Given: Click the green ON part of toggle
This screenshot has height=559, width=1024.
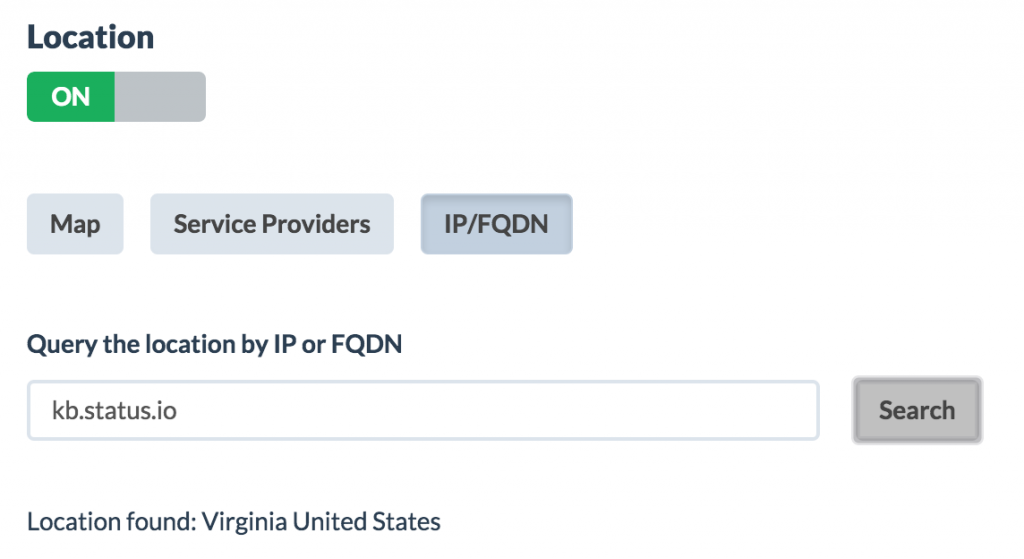Looking at the screenshot, I should (71, 97).
